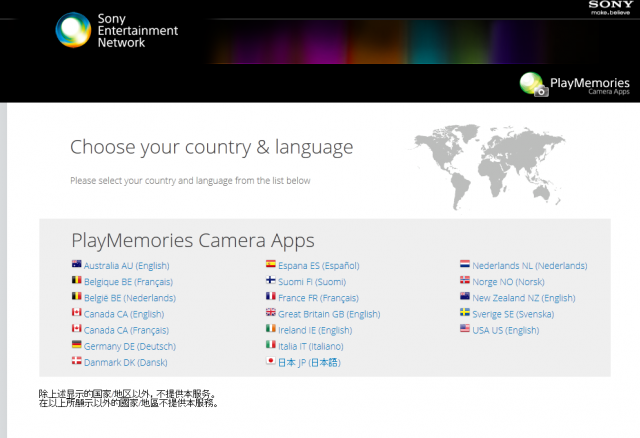Choose Germany DE (Deutsch) link
This screenshot has height=438, width=640.
[130, 347]
